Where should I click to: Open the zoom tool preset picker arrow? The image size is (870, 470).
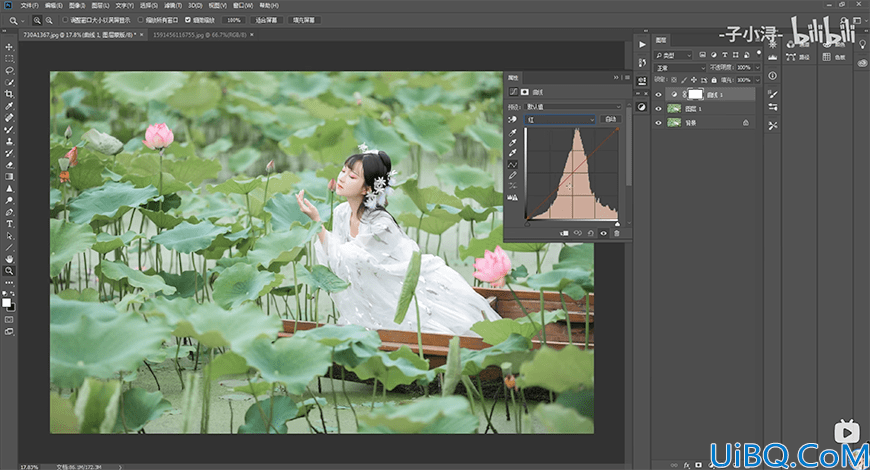[23, 21]
